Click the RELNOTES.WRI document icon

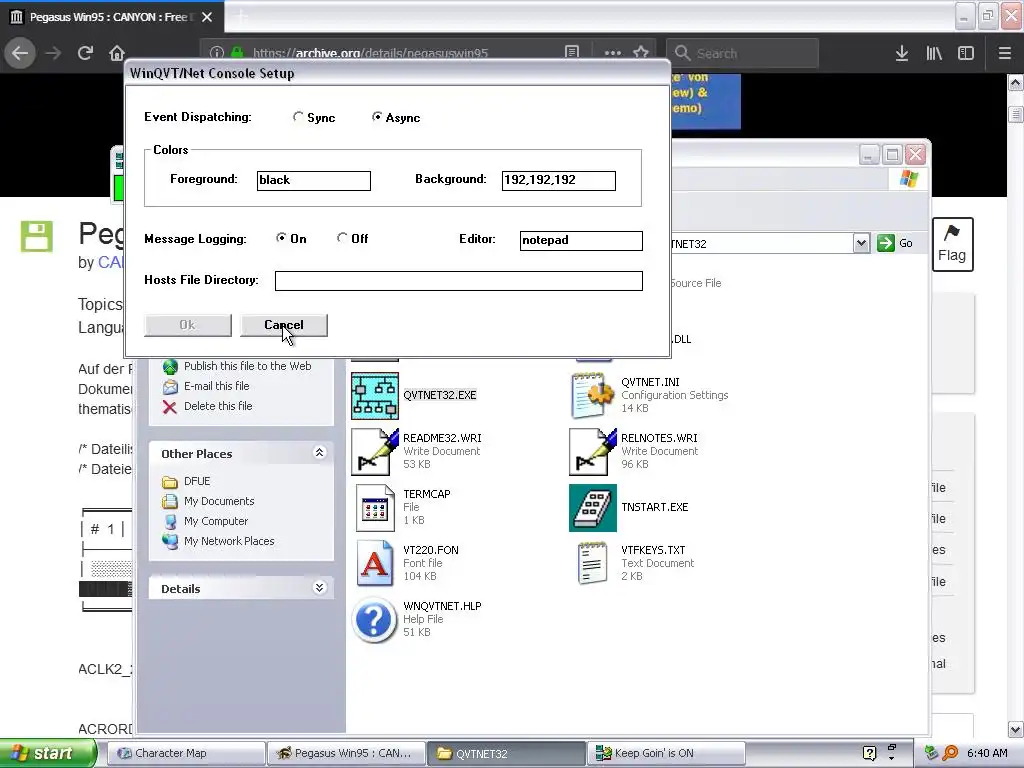coord(593,451)
